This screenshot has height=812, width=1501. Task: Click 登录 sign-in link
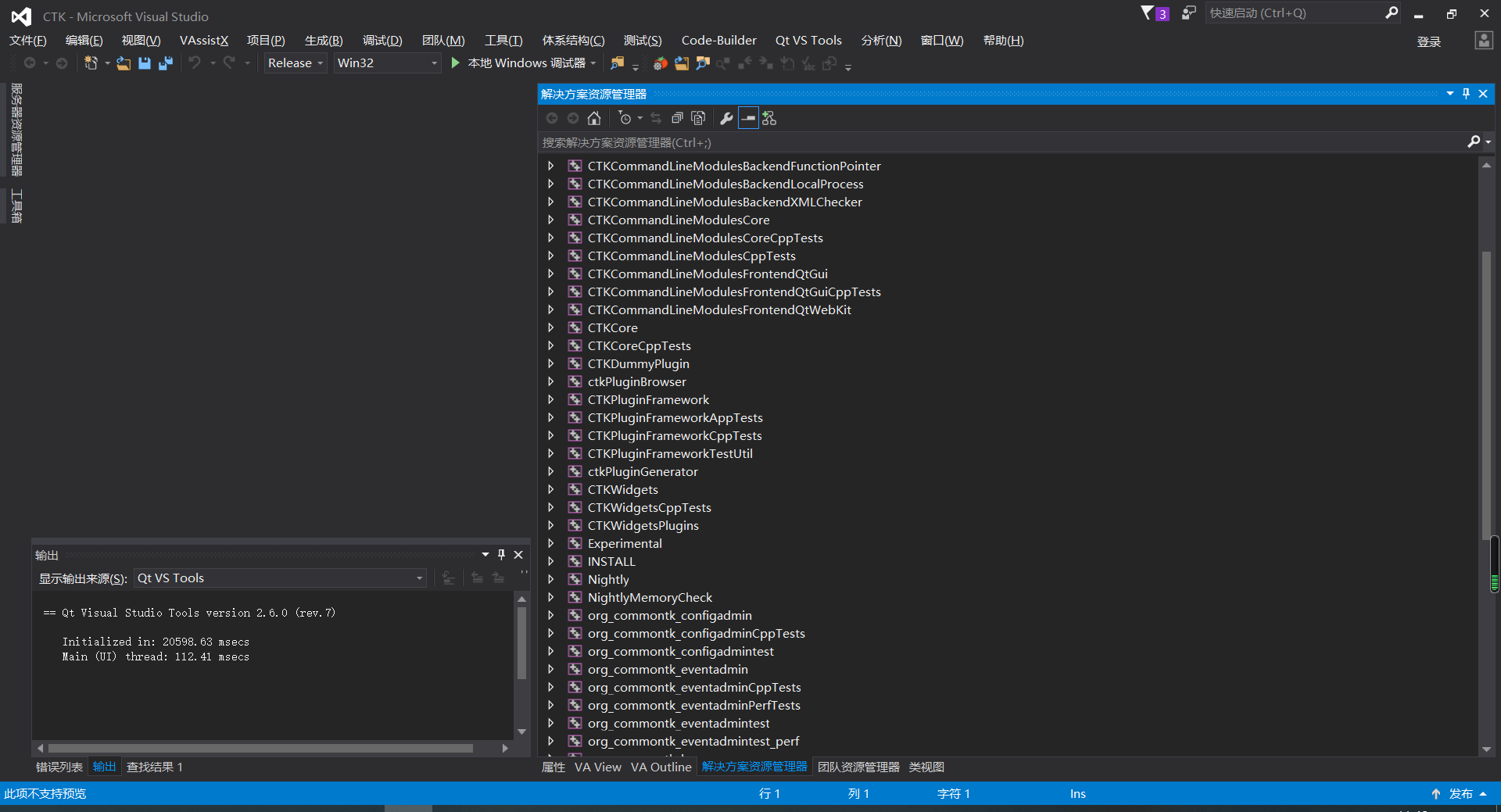[x=1429, y=41]
